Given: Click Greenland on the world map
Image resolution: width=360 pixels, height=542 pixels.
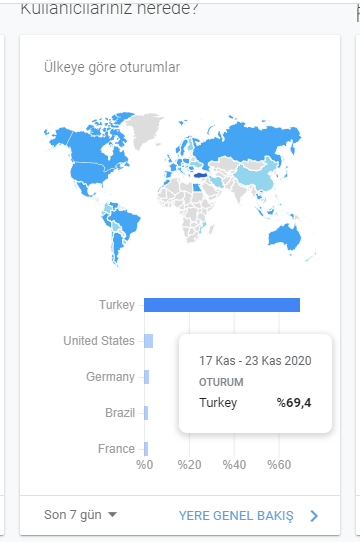Looking at the screenshot, I should 144,130.
